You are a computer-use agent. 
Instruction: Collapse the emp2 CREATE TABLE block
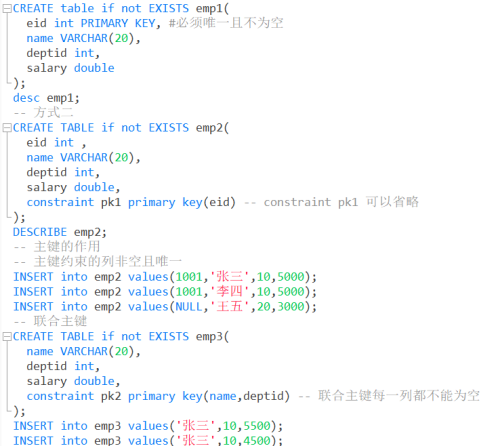click(x=7, y=128)
